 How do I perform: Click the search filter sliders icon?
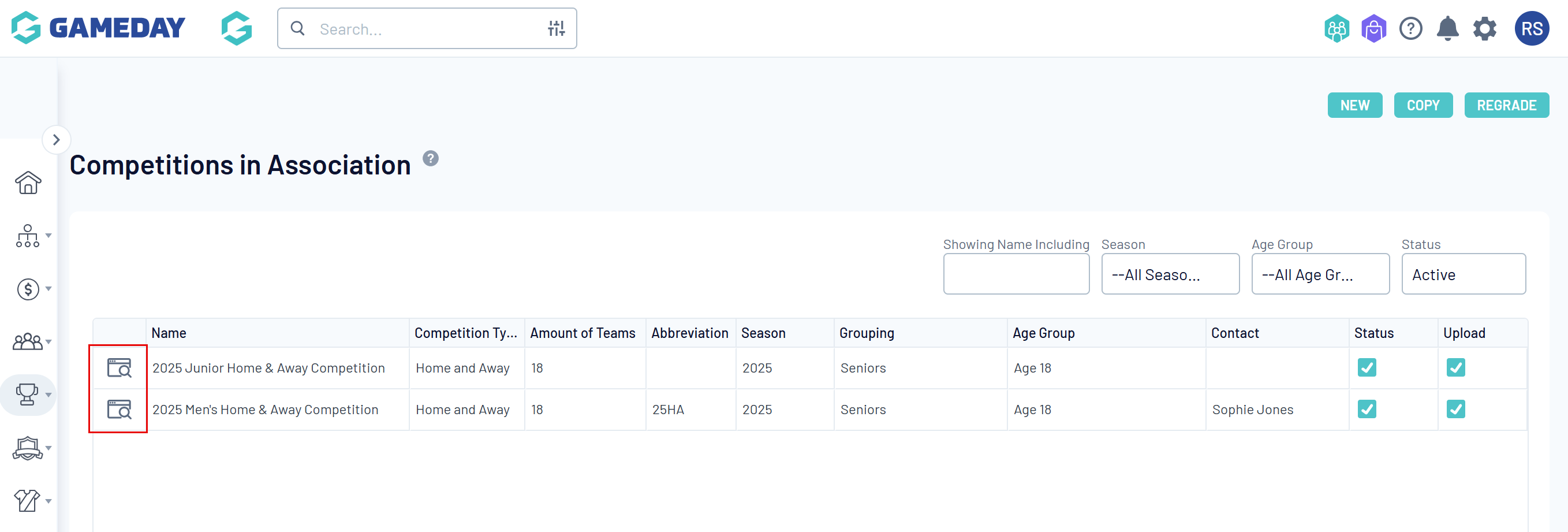pos(556,29)
